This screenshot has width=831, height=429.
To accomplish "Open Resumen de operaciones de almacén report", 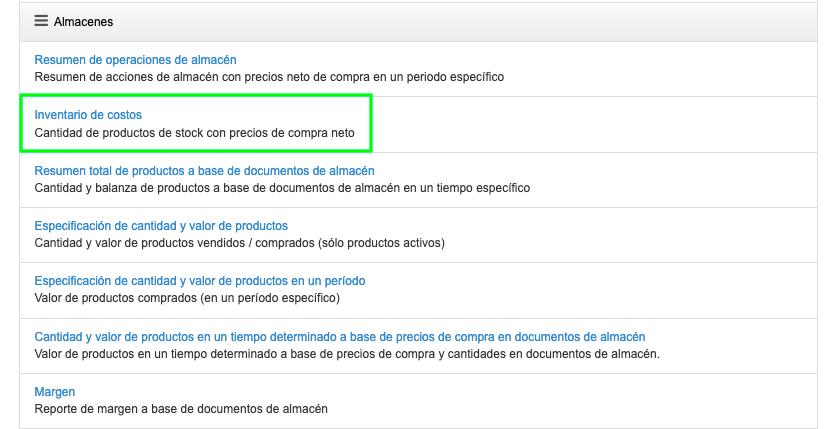I will coord(135,60).
